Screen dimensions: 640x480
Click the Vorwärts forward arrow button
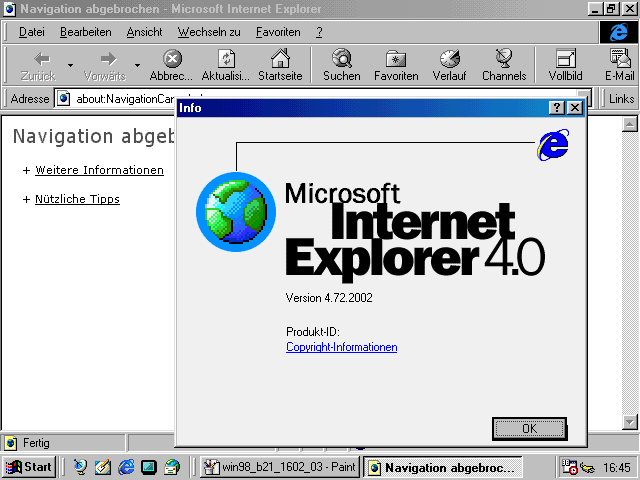[x=105, y=66]
